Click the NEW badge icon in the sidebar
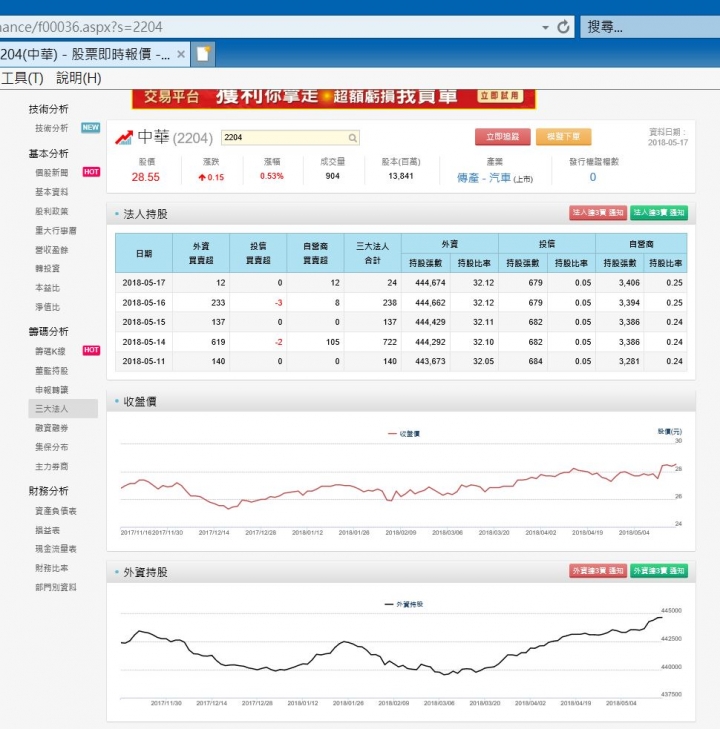720x729 pixels. point(90,127)
